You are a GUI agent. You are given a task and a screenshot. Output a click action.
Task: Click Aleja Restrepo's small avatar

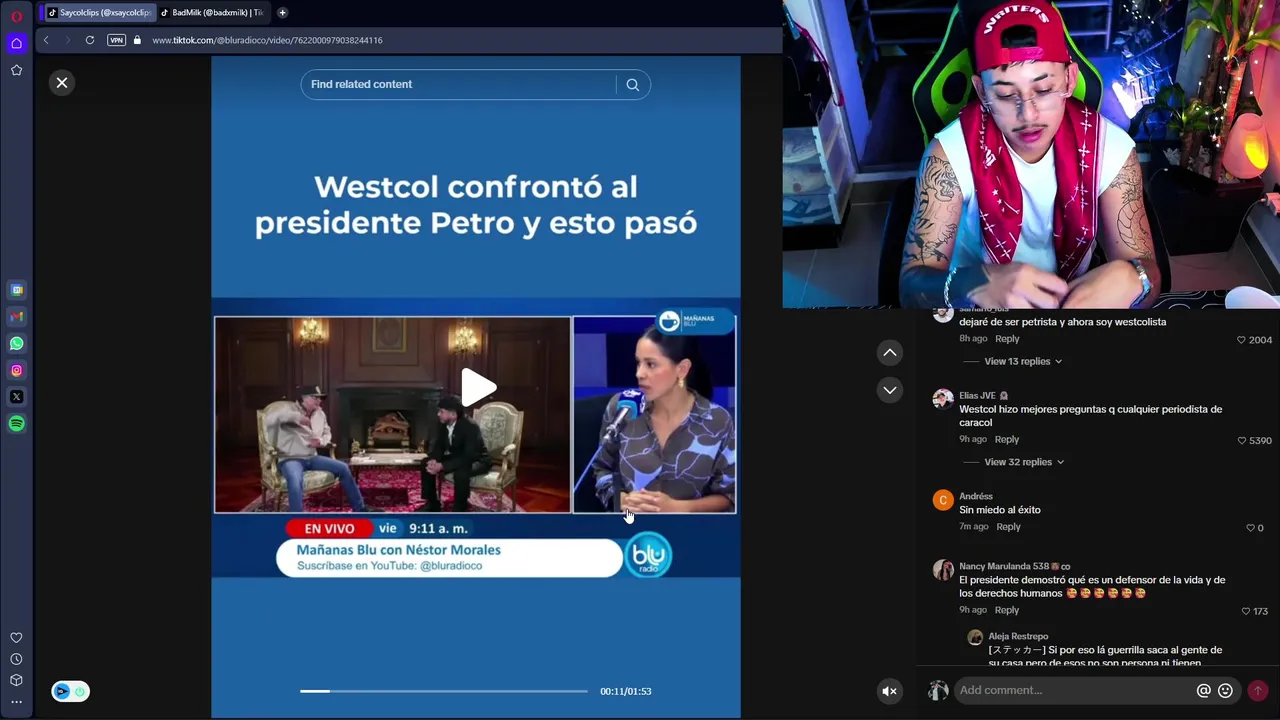click(x=975, y=638)
